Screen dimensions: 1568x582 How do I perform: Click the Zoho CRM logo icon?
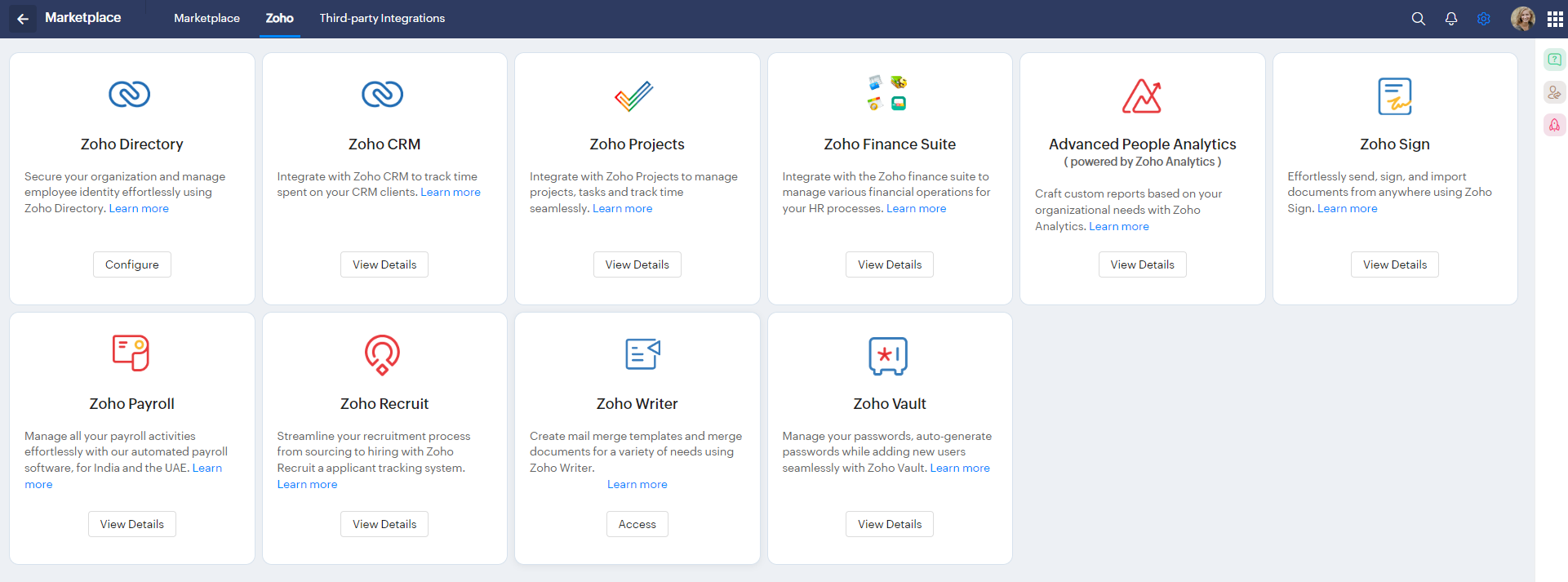pyautogui.click(x=383, y=95)
